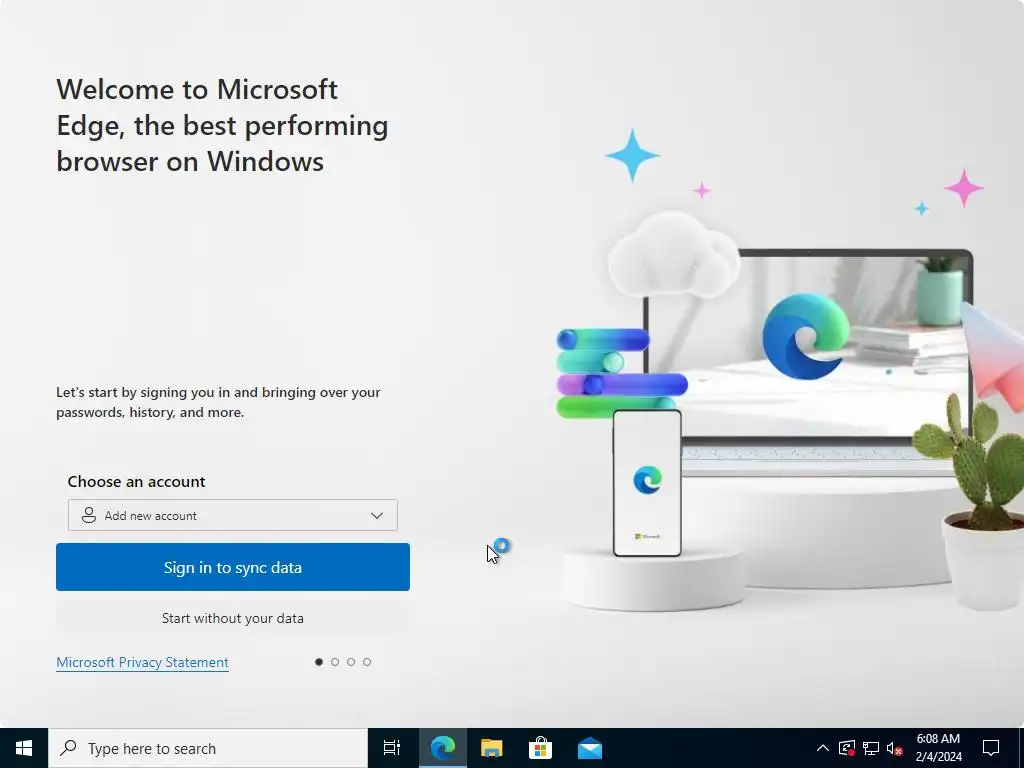Select the fourth page indicator dot

coord(367,662)
